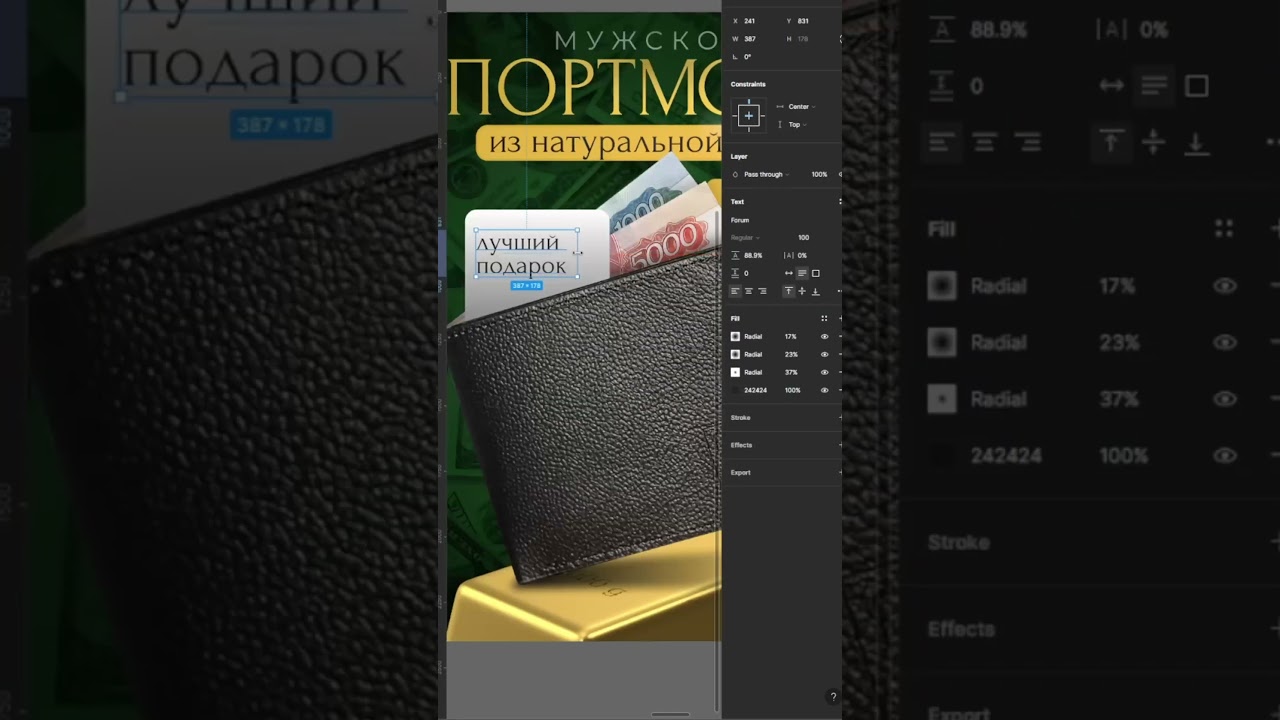Open Pass through blend mode dropdown

(x=766, y=175)
